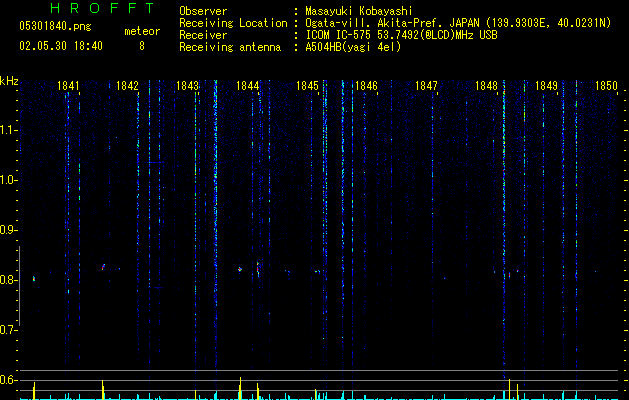Click the meteor echo just after 1840
This screenshot has width=629, height=400.
(x=34, y=278)
